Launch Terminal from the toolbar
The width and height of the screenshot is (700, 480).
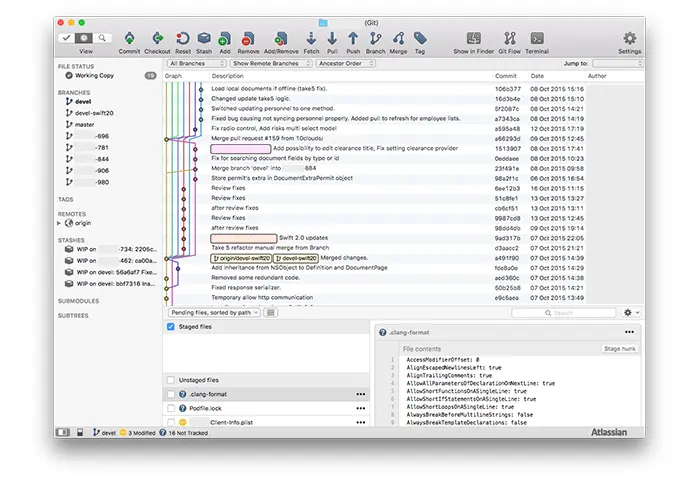pos(537,39)
